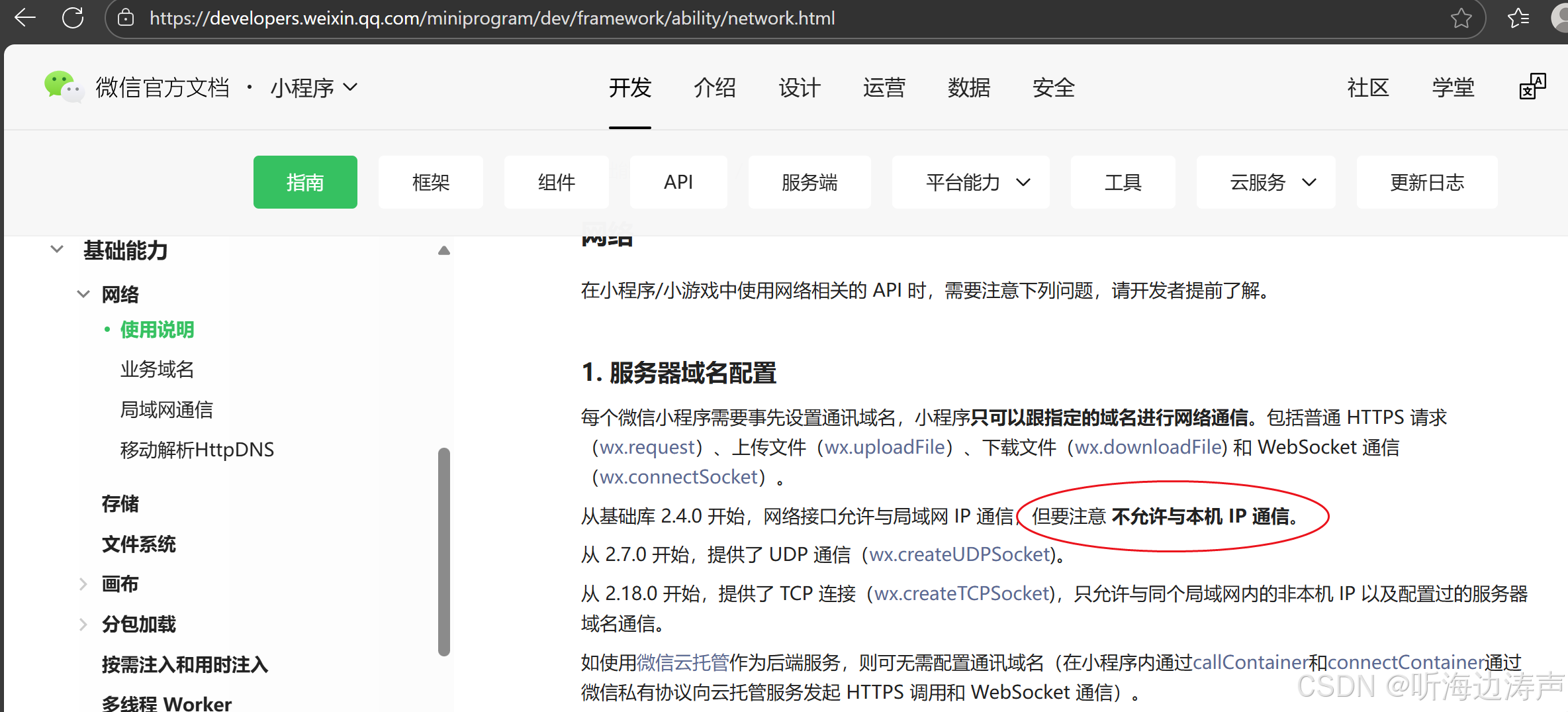Select 移动解析HttpDNS in sidebar
The width and height of the screenshot is (1568, 712).
point(197,450)
